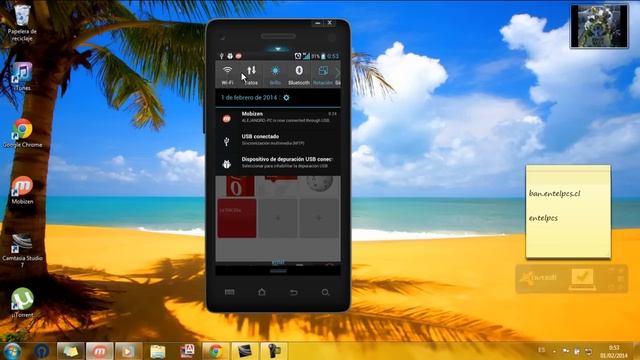Close the Mobizen phone window

(330, 23)
